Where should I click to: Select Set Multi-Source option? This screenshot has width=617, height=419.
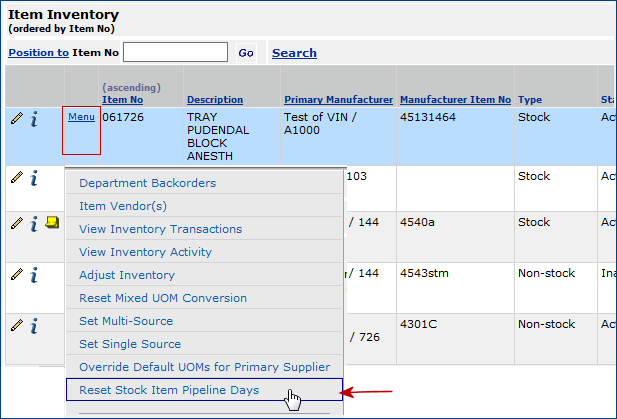[126, 321]
